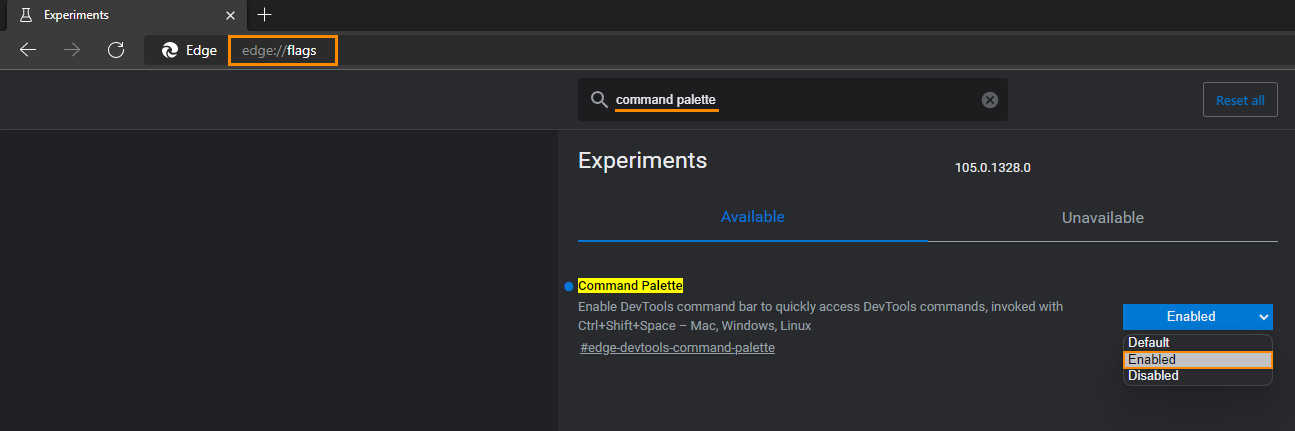The width and height of the screenshot is (1295, 431).
Task: Click the browser Back arrow
Action: click(28, 50)
